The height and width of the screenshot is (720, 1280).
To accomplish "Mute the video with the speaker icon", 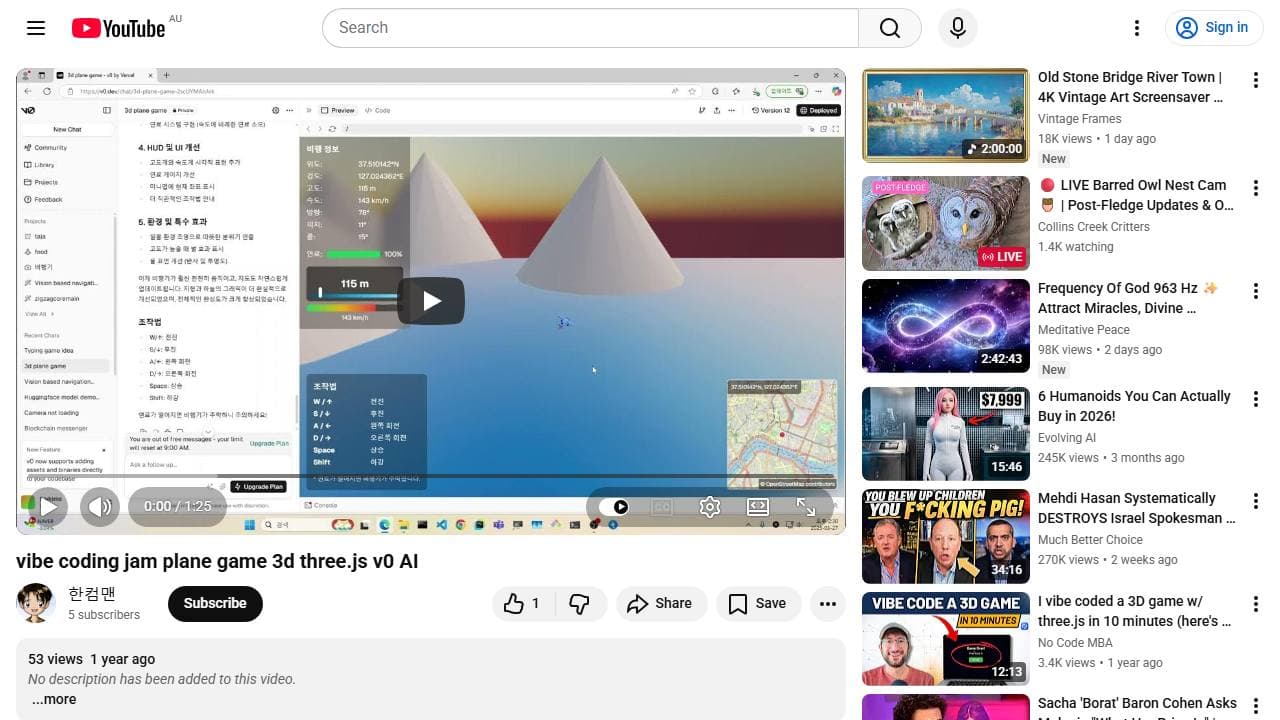I will (x=100, y=507).
